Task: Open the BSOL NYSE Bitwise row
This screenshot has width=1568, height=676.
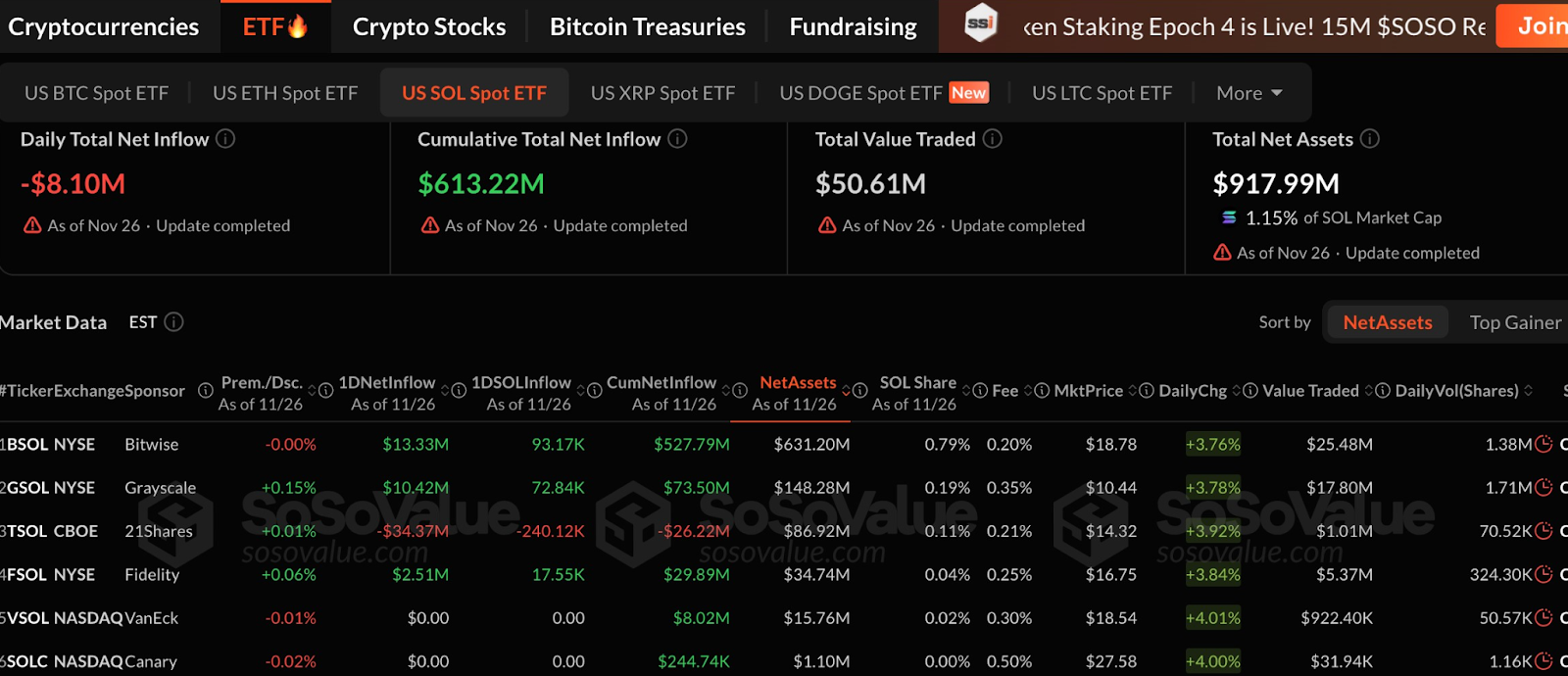Action: [x=784, y=444]
